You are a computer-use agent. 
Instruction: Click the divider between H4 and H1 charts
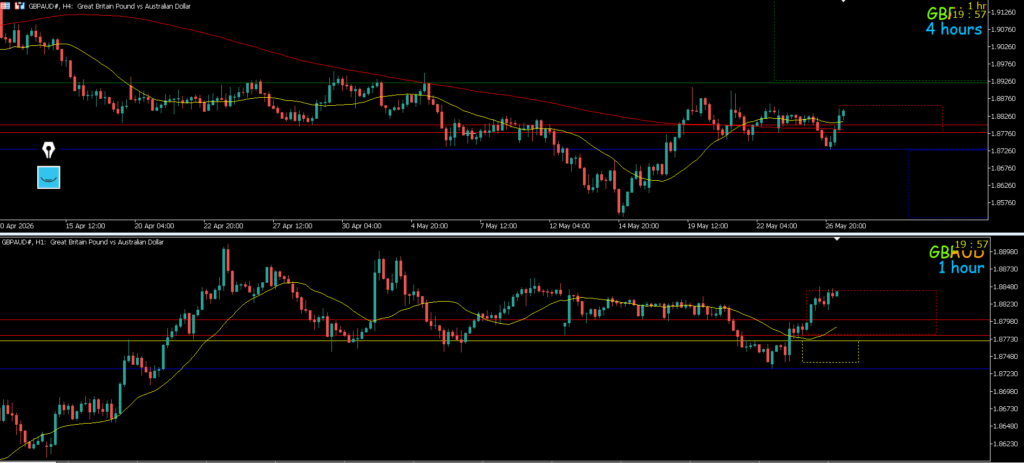click(512, 234)
